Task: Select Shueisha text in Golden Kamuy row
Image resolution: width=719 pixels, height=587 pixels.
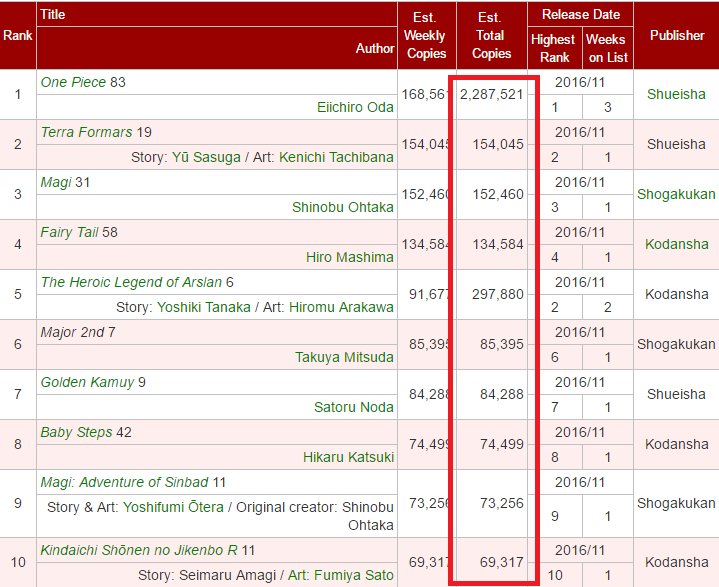Action: pos(676,394)
